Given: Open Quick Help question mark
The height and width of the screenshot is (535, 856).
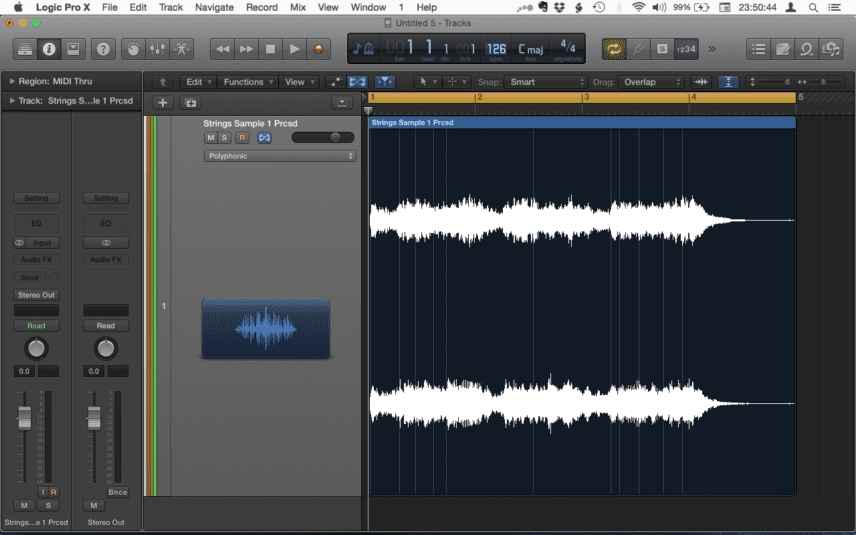Looking at the screenshot, I should tap(103, 49).
